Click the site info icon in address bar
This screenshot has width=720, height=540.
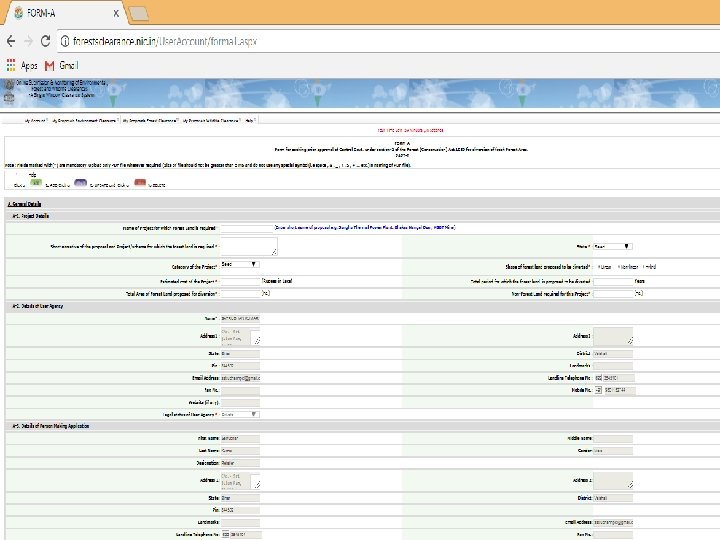(65, 41)
